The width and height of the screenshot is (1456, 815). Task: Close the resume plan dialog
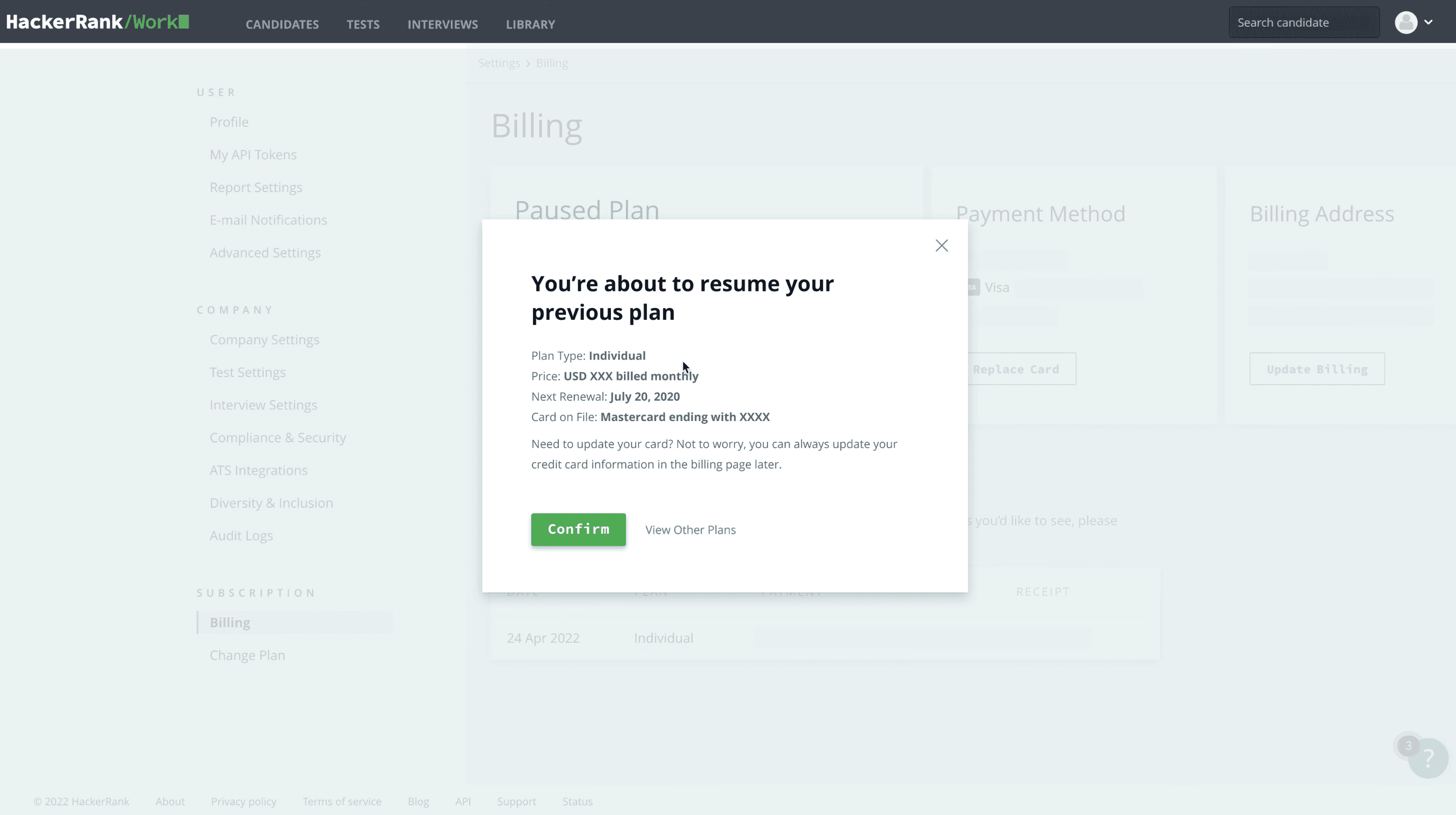pos(941,245)
